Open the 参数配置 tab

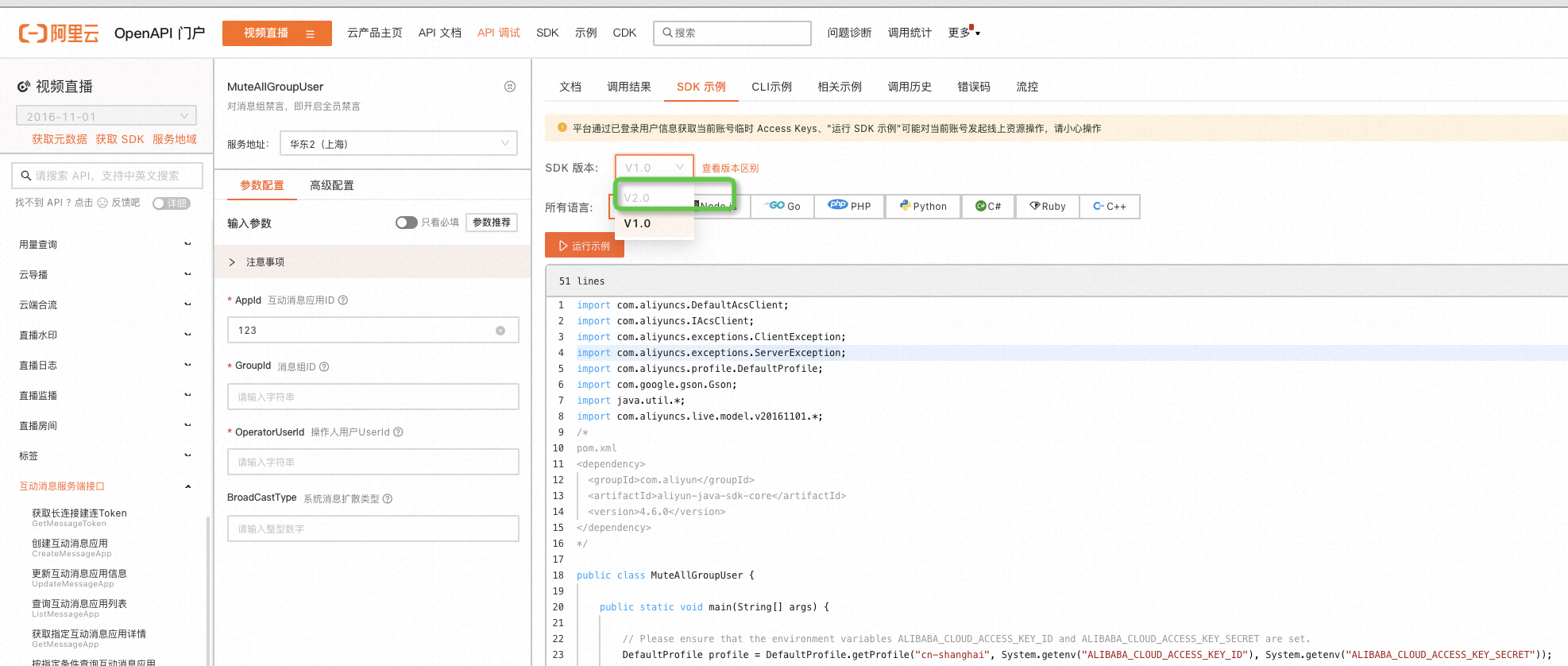262,185
